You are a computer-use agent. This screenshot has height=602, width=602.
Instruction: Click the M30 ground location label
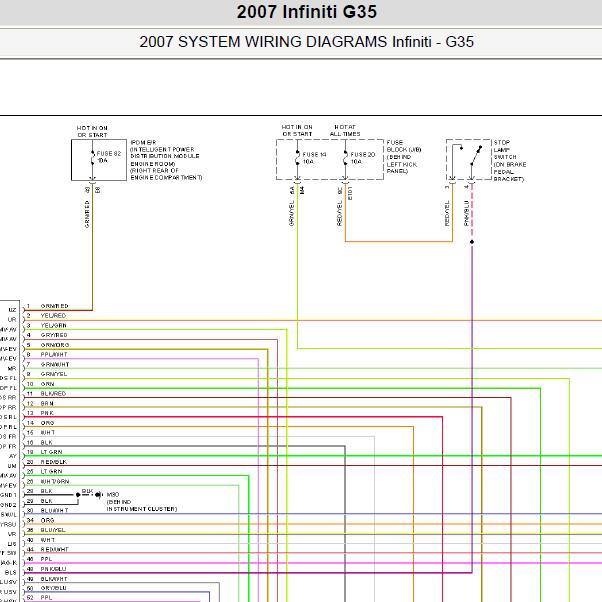coord(142,501)
